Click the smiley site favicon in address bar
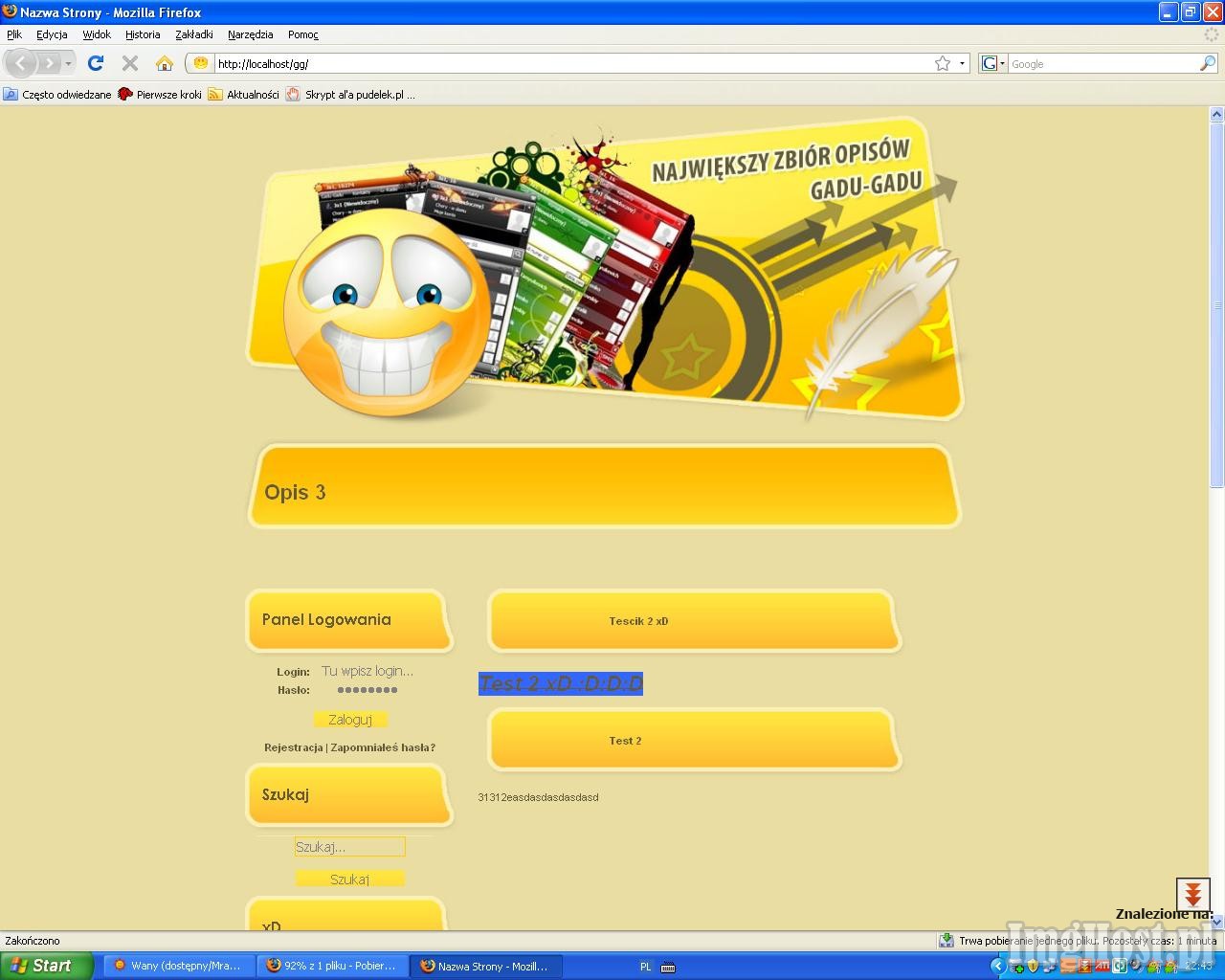This screenshot has height=980, width=1225. (x=200, y=63)
